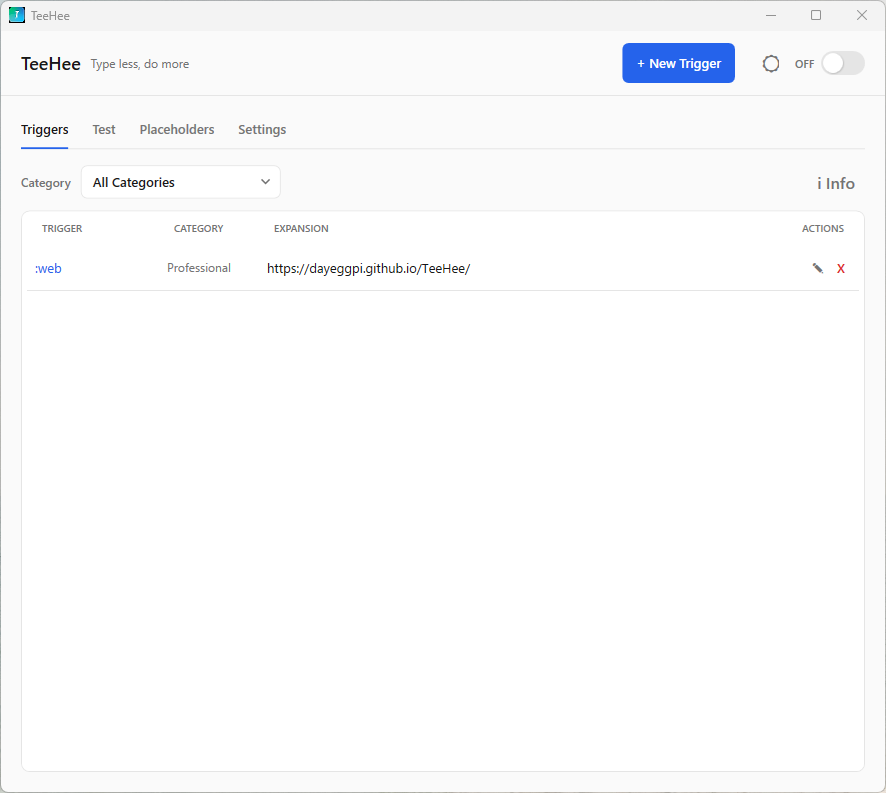Screen dimensions: 886x793
Task: Click the Professional category label
Action: (199, 268)
